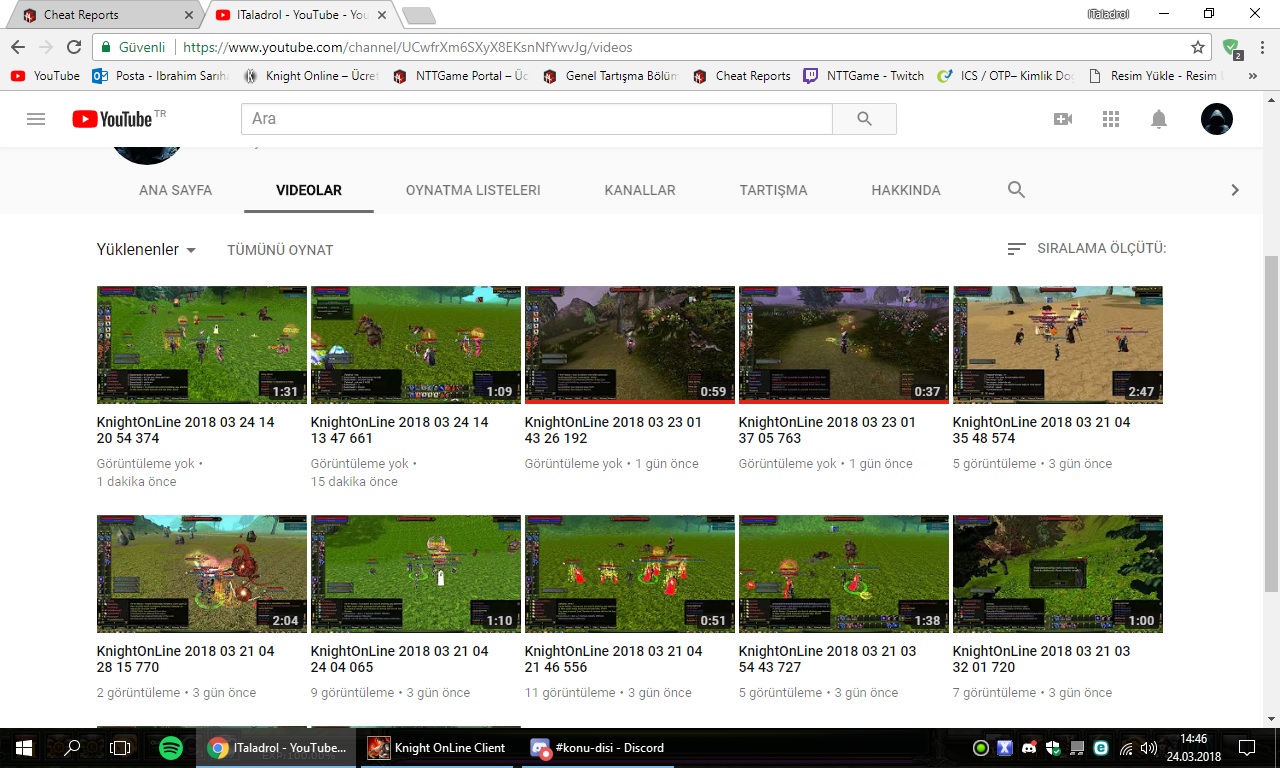The height and width of the screenshot is (768, 1280).
Task: Click the Ara search input field
Action: tap(536, 119)
